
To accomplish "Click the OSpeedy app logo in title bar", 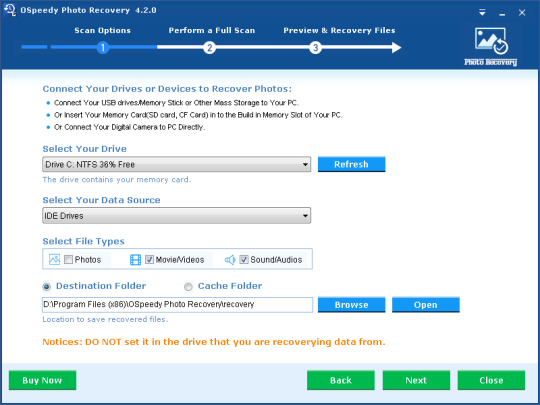I will (x=10, y=10).
